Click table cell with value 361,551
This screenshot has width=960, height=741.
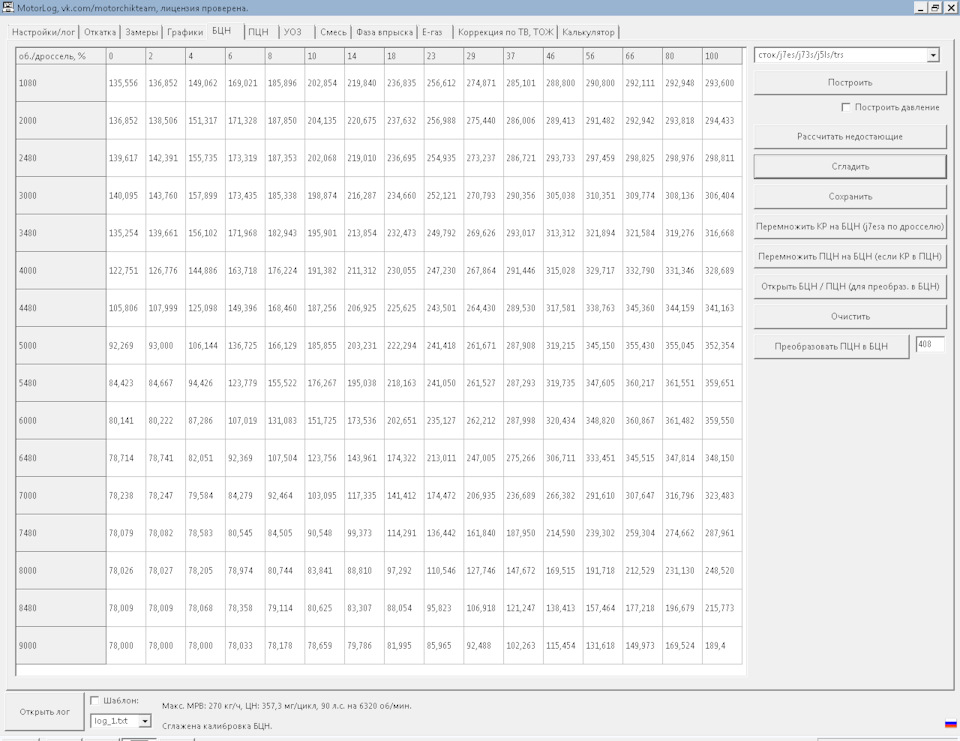click(x=682, y=383)
